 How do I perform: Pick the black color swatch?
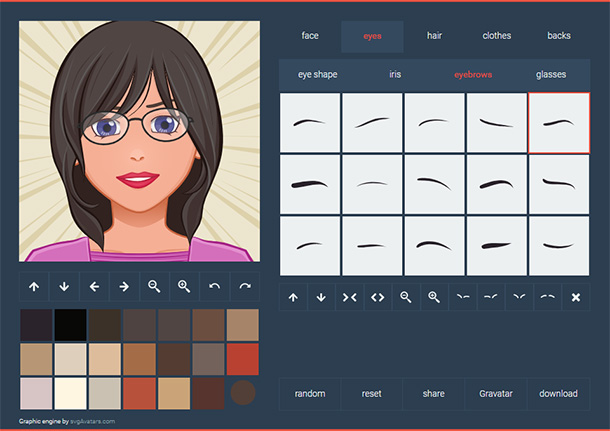(x=70, y=325)
